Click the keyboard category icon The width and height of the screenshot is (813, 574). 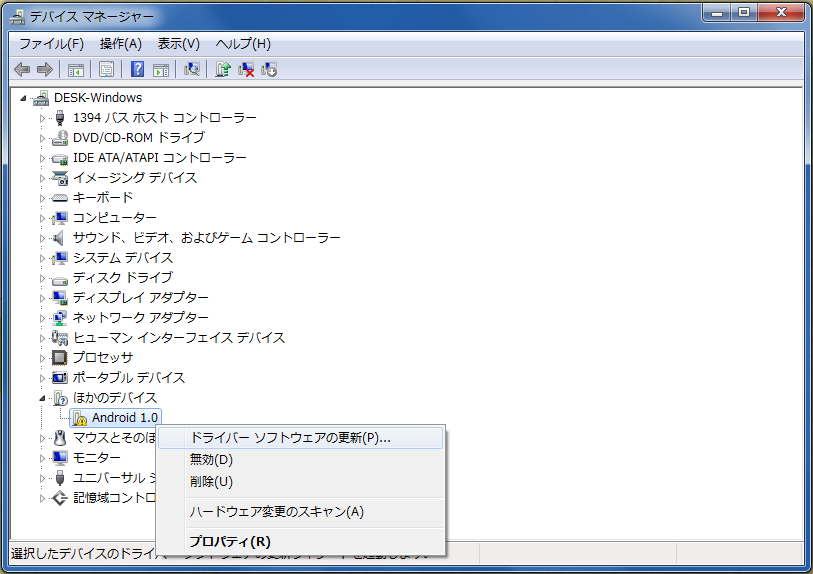pyautogui.click(x=60, y=198)
